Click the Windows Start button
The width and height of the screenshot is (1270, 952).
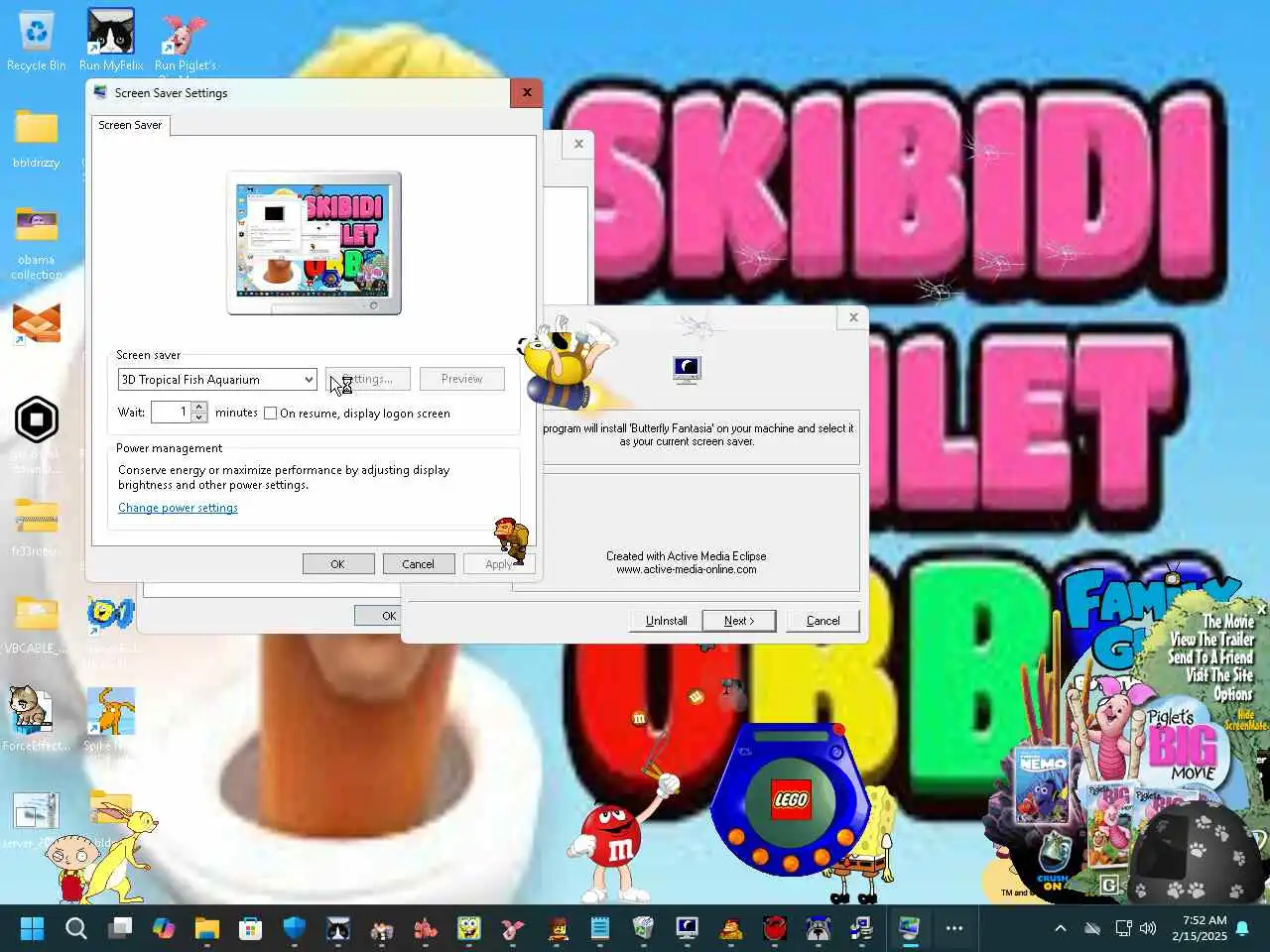tap(32, 928)
